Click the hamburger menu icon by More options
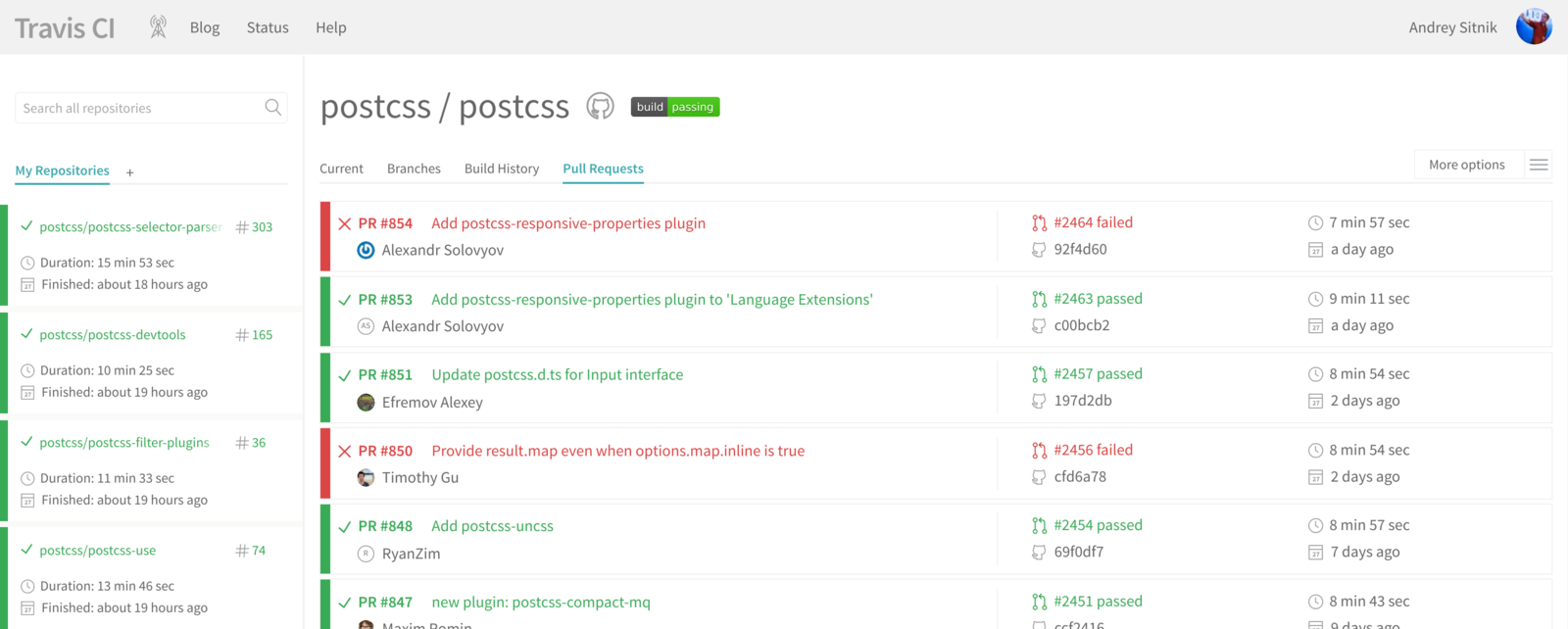1568x629 pixels. 1539,165
